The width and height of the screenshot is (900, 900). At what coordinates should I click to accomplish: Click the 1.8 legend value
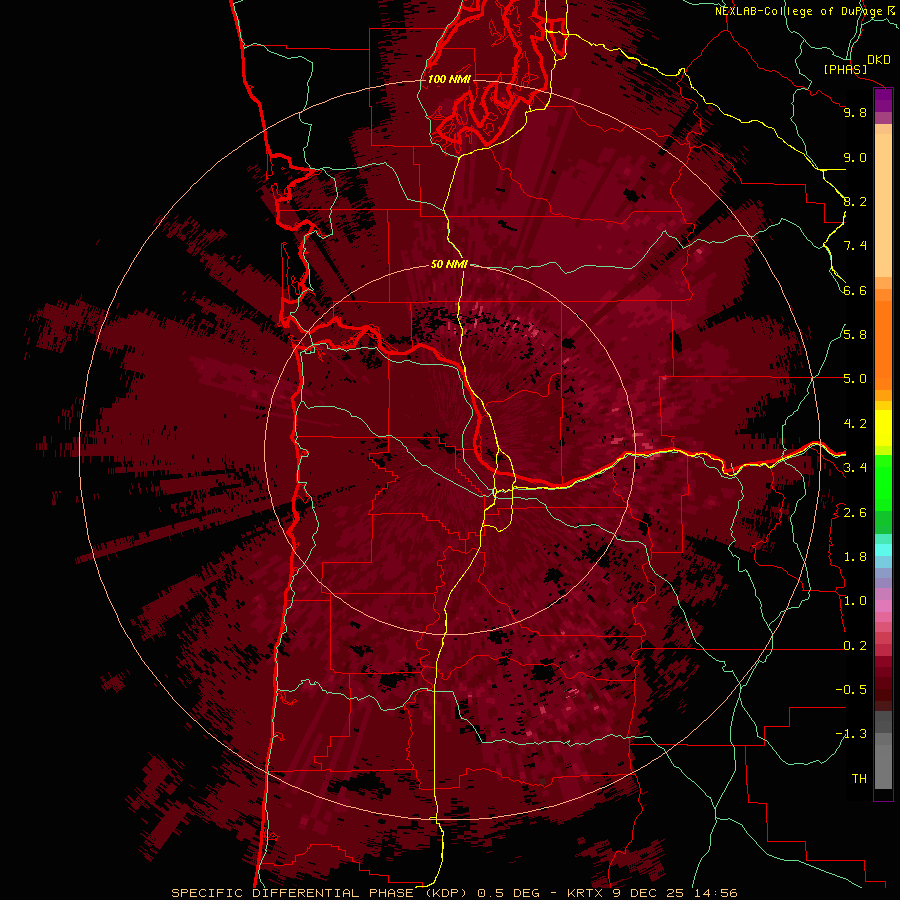855,557
